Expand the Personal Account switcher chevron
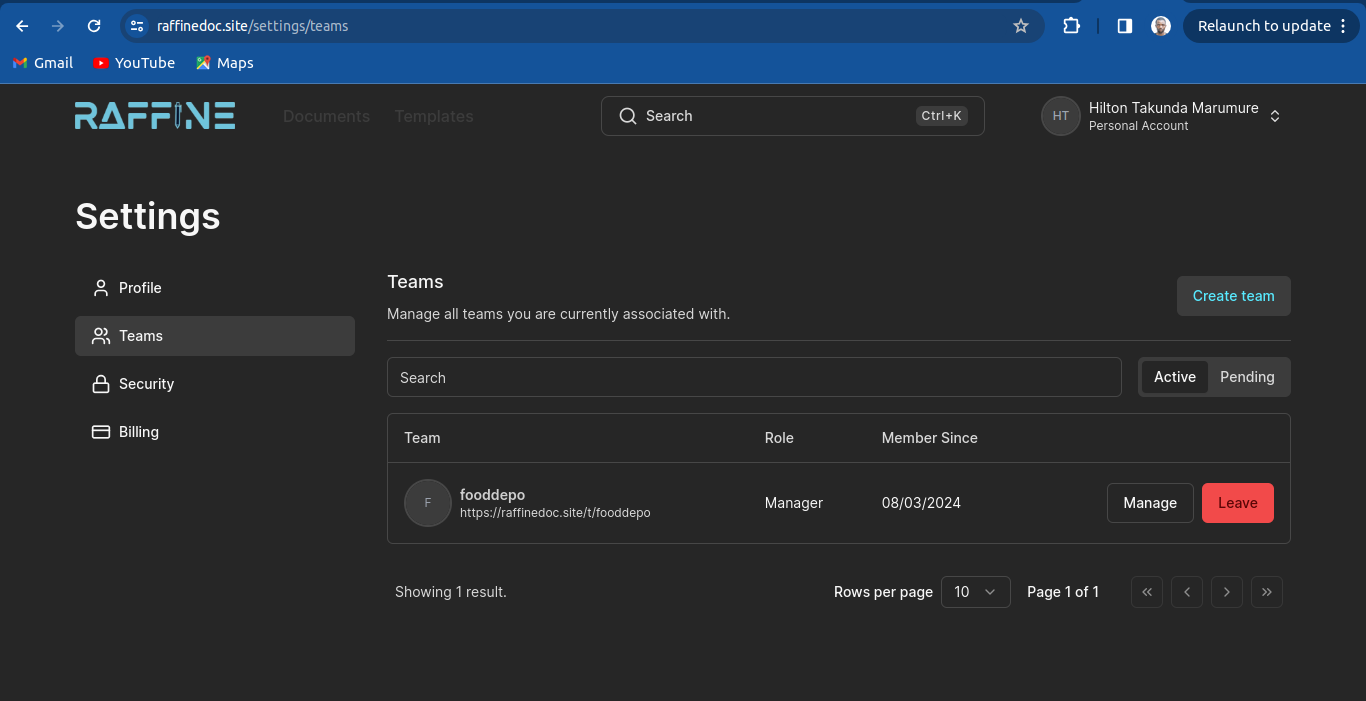The width and height of the screenshot is (1366, 701). point(1275,116)
